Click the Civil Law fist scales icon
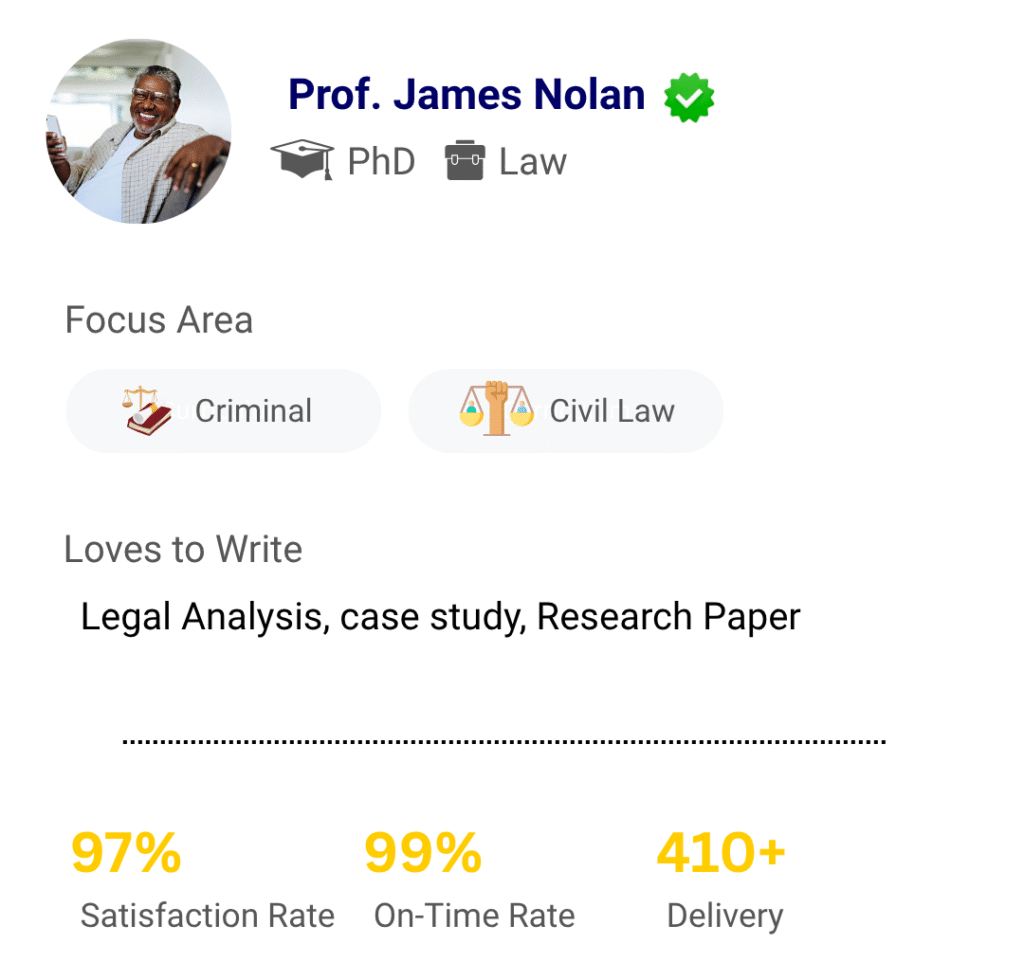Screen dimensions: 1024x980 coord(495,409)
